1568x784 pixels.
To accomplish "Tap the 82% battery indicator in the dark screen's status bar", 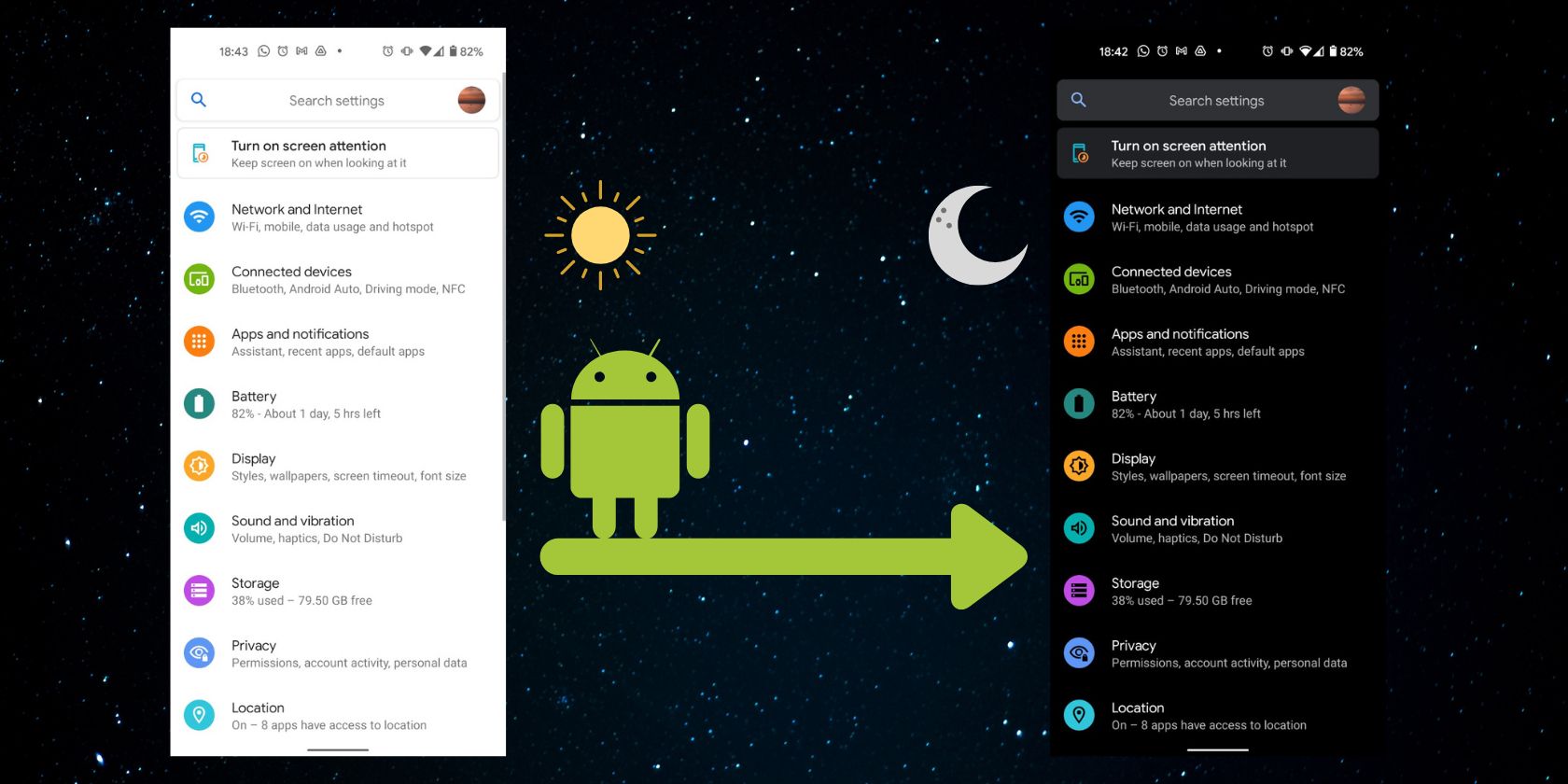I will [1347, 51].
